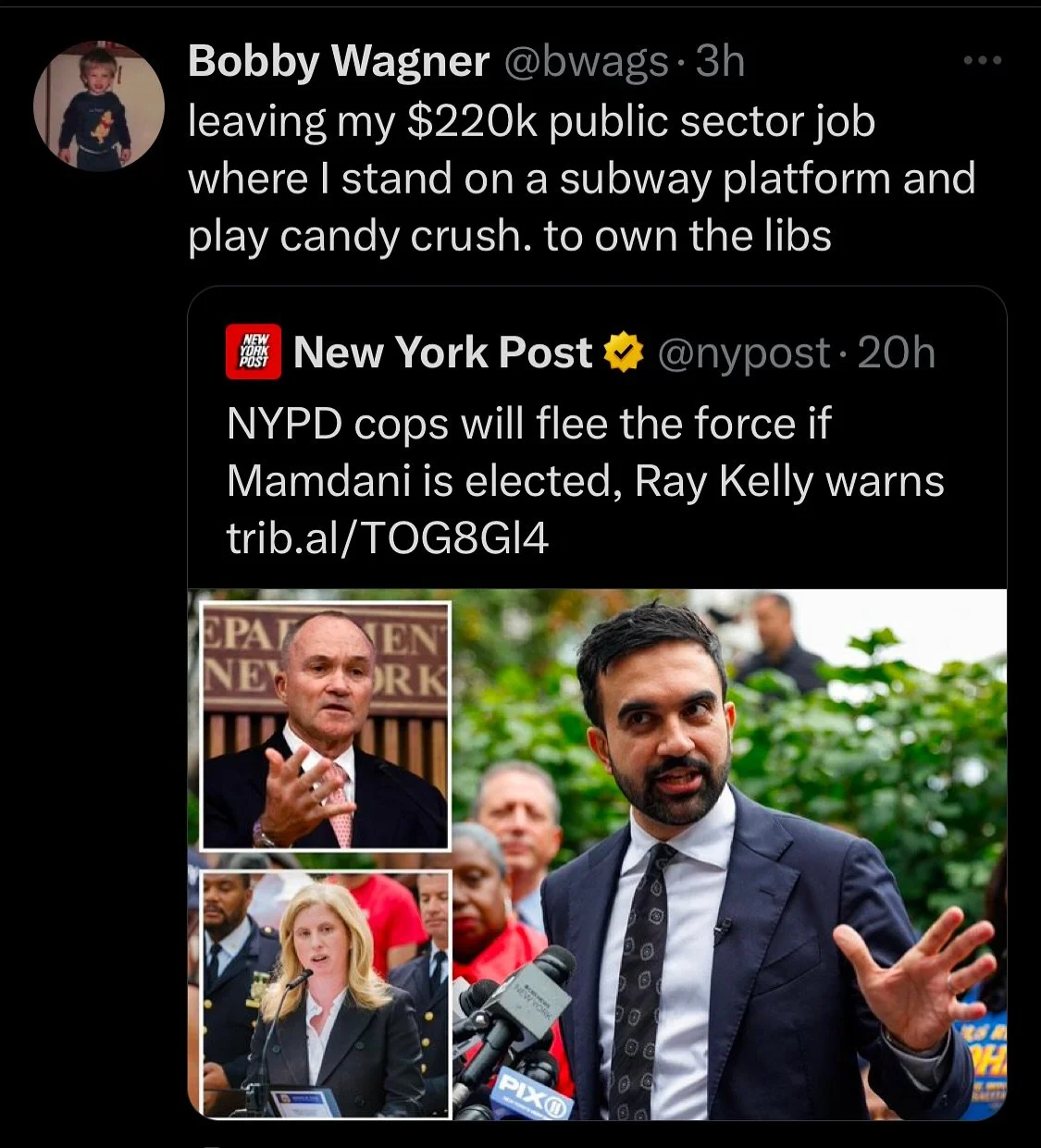Click the tweet text about candy crush
The width and height of the screenshot is (1041, 1148).
(x=582, y=179)
